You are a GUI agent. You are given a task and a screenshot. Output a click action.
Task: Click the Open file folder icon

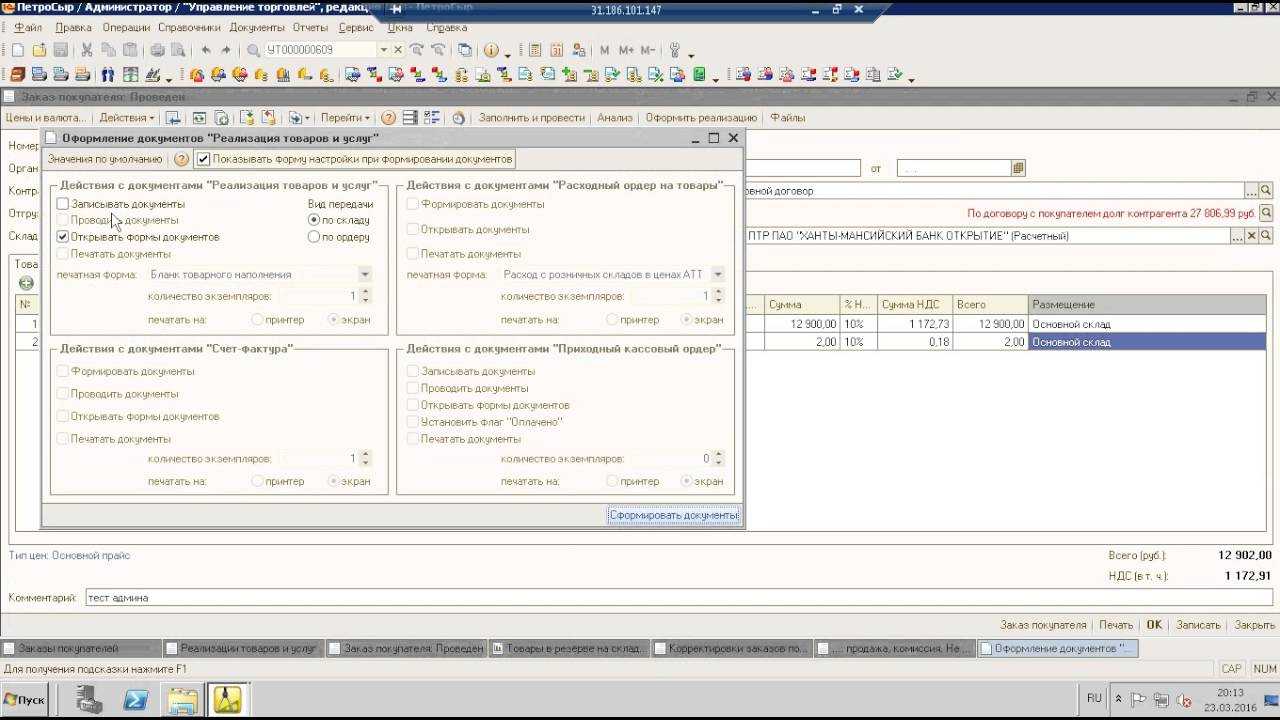click(x=39, y=50)
